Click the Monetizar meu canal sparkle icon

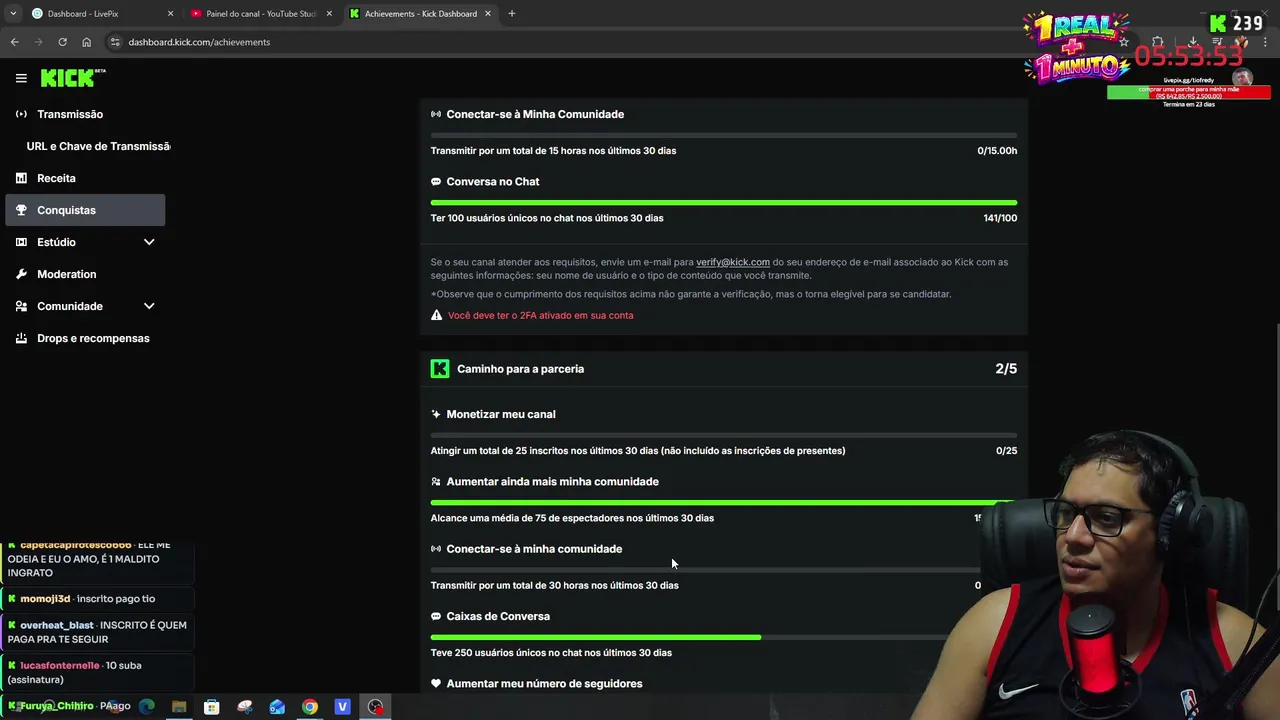pyautogui.click(x=436, y=414)
